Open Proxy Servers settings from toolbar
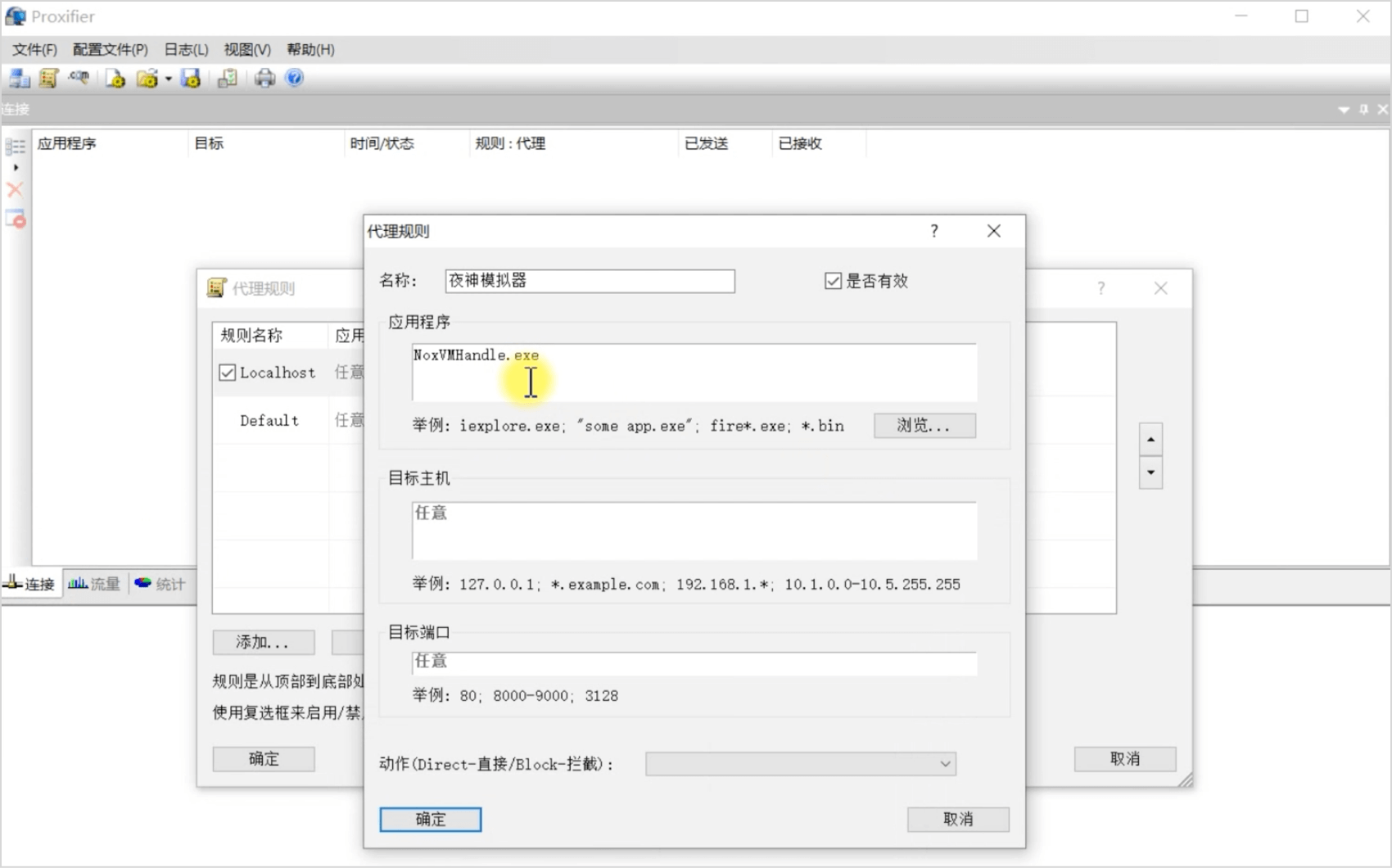The height and width of the screenshot is (868, 1392). pyautogui.click(x=20, y=78)
